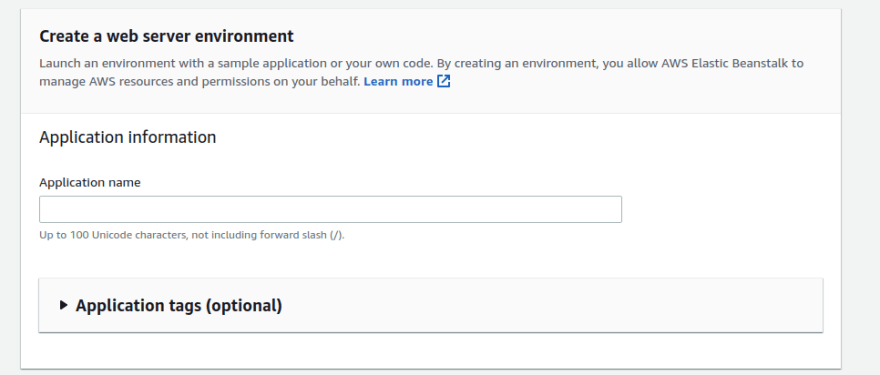The image size is (880, 375).
Task: Select the Application name field label
Action: point(90,182)
